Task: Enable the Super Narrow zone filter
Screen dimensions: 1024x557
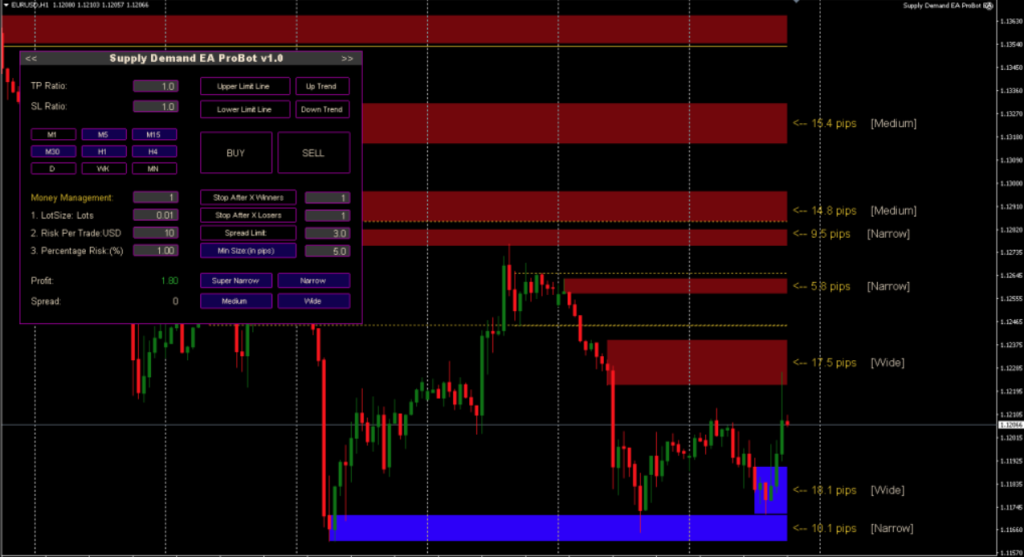Action: click(x=236, y=281)
